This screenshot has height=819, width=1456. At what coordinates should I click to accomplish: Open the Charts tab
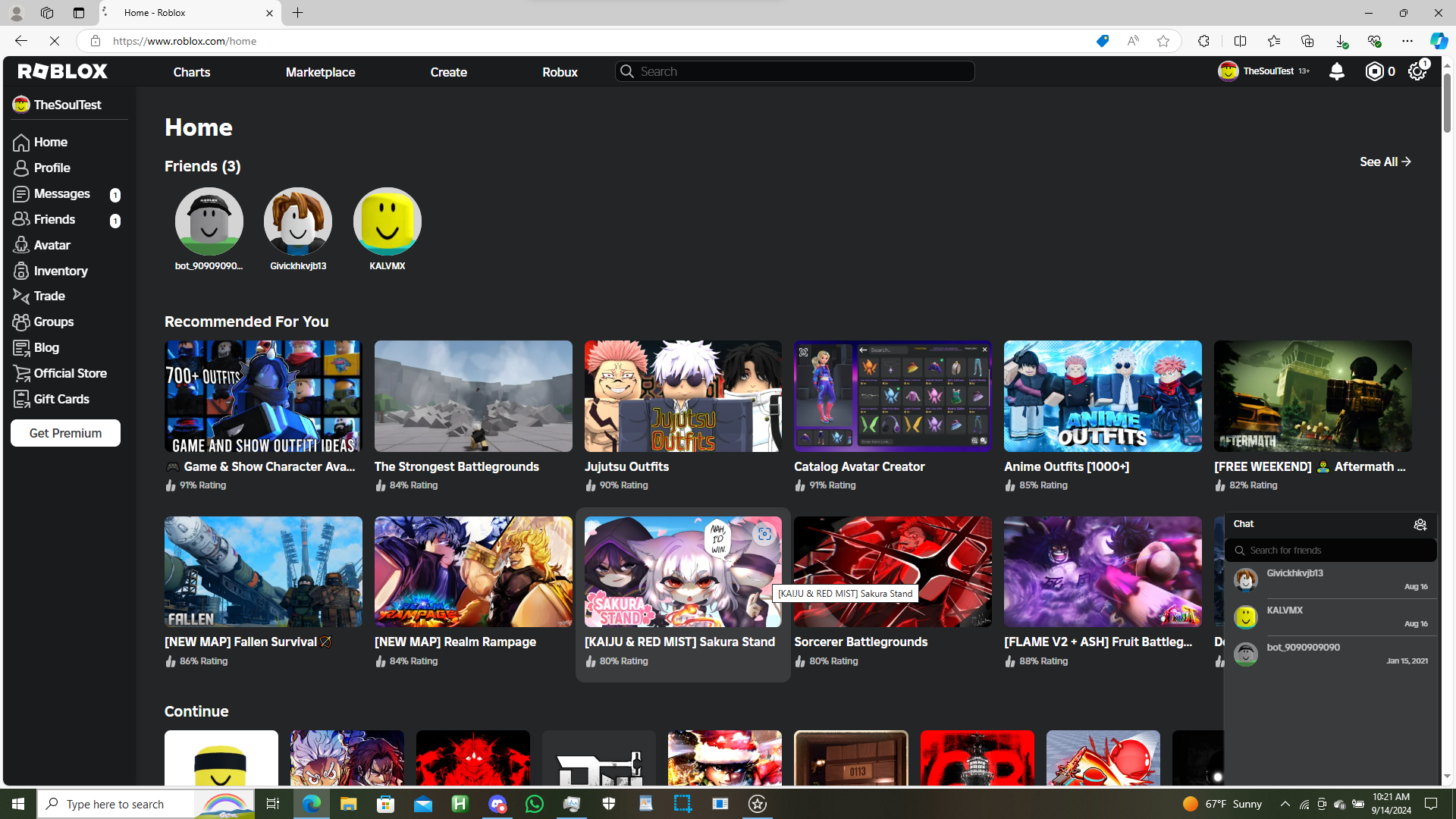click(x=191, y=72)
